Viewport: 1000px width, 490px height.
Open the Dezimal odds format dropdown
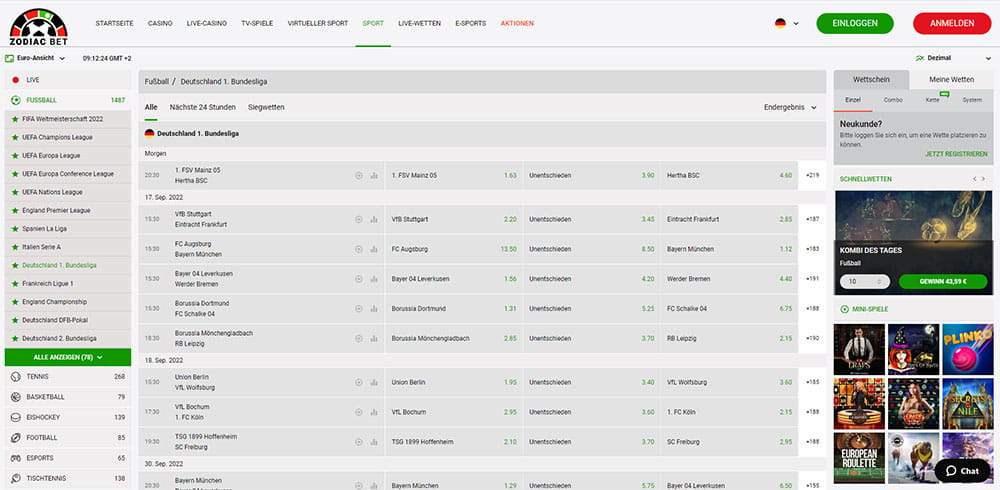click(x=951, y=58)
